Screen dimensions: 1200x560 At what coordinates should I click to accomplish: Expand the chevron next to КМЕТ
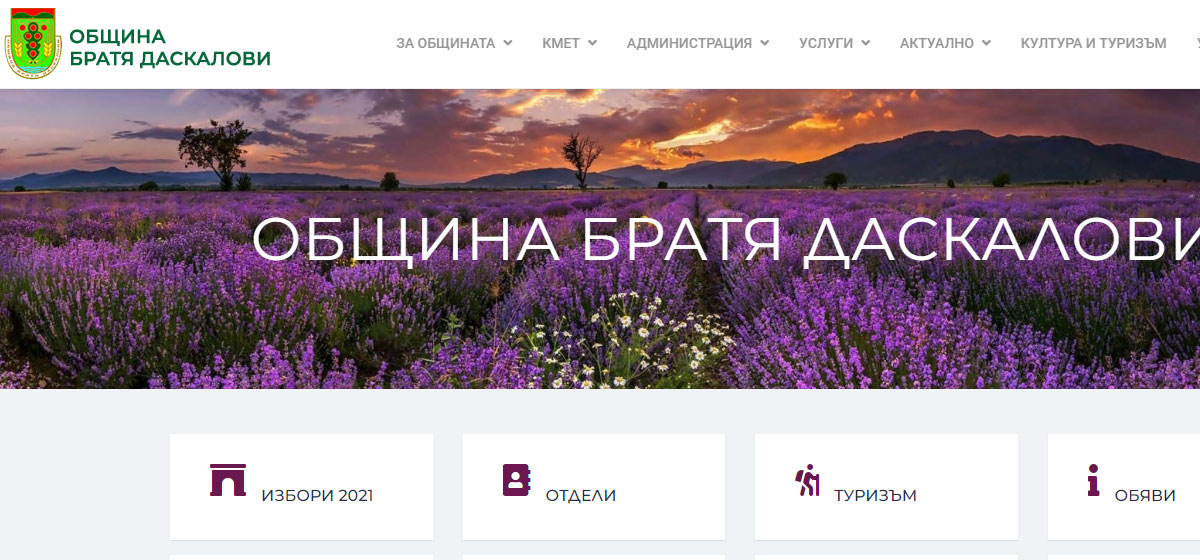[592, 43]
